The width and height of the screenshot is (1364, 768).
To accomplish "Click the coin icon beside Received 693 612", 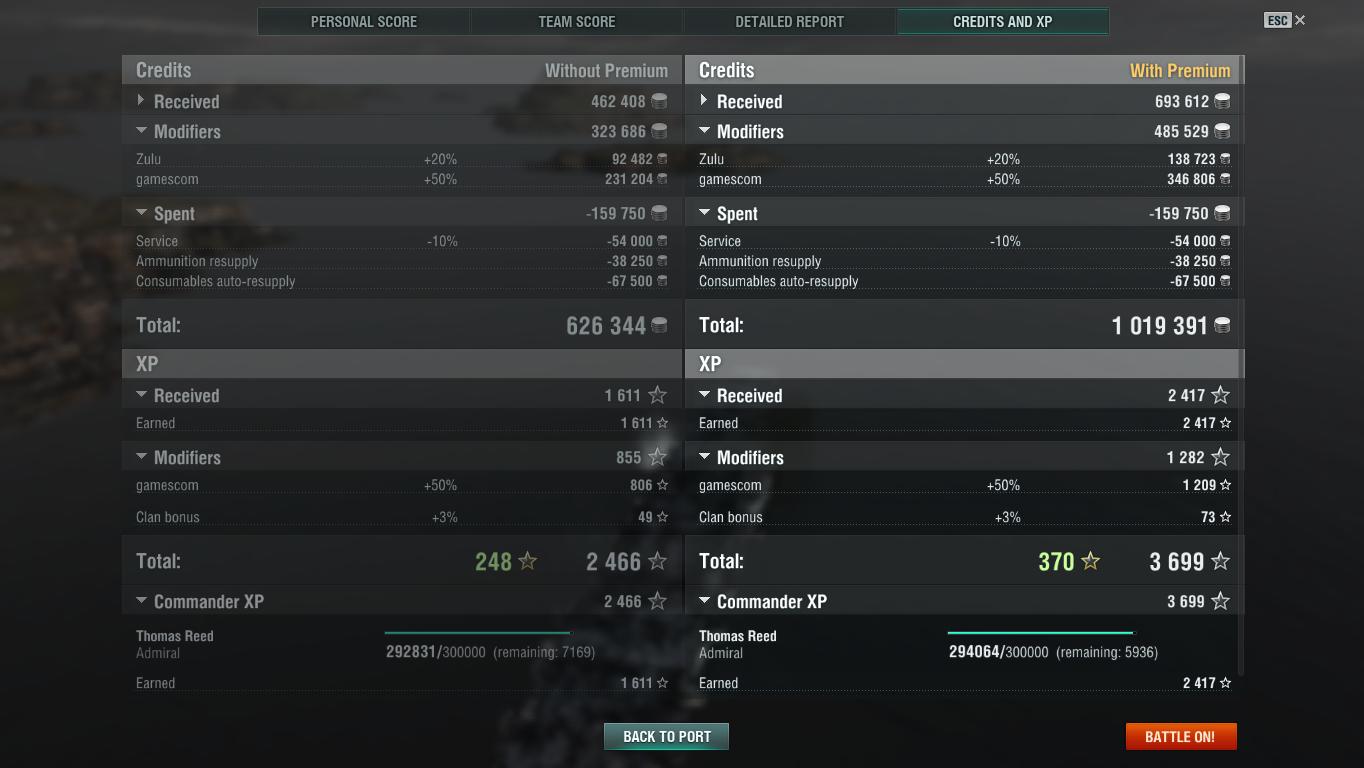I will (x=1222, y=101).
